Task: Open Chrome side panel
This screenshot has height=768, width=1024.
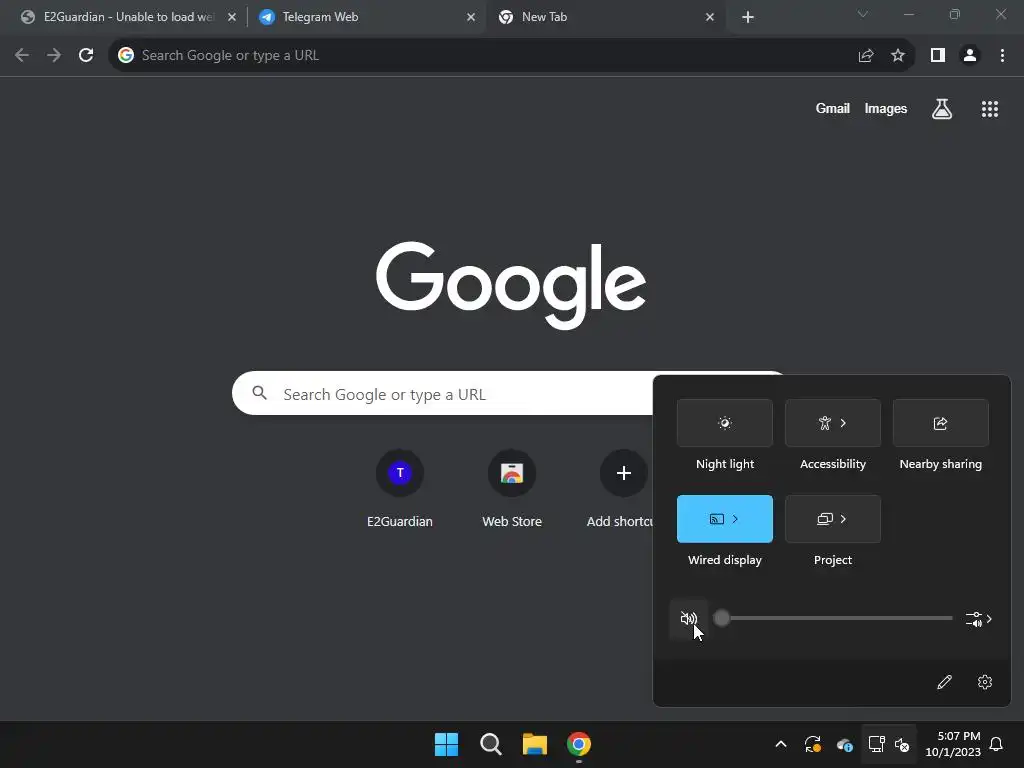Action: [938, 56]
